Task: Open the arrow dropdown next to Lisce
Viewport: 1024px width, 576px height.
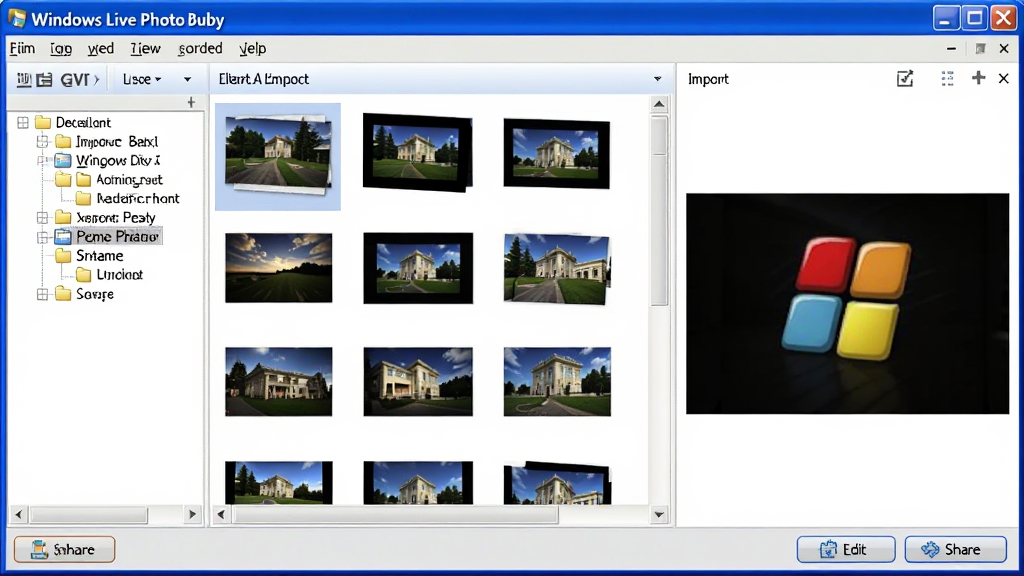Action: 187,80
